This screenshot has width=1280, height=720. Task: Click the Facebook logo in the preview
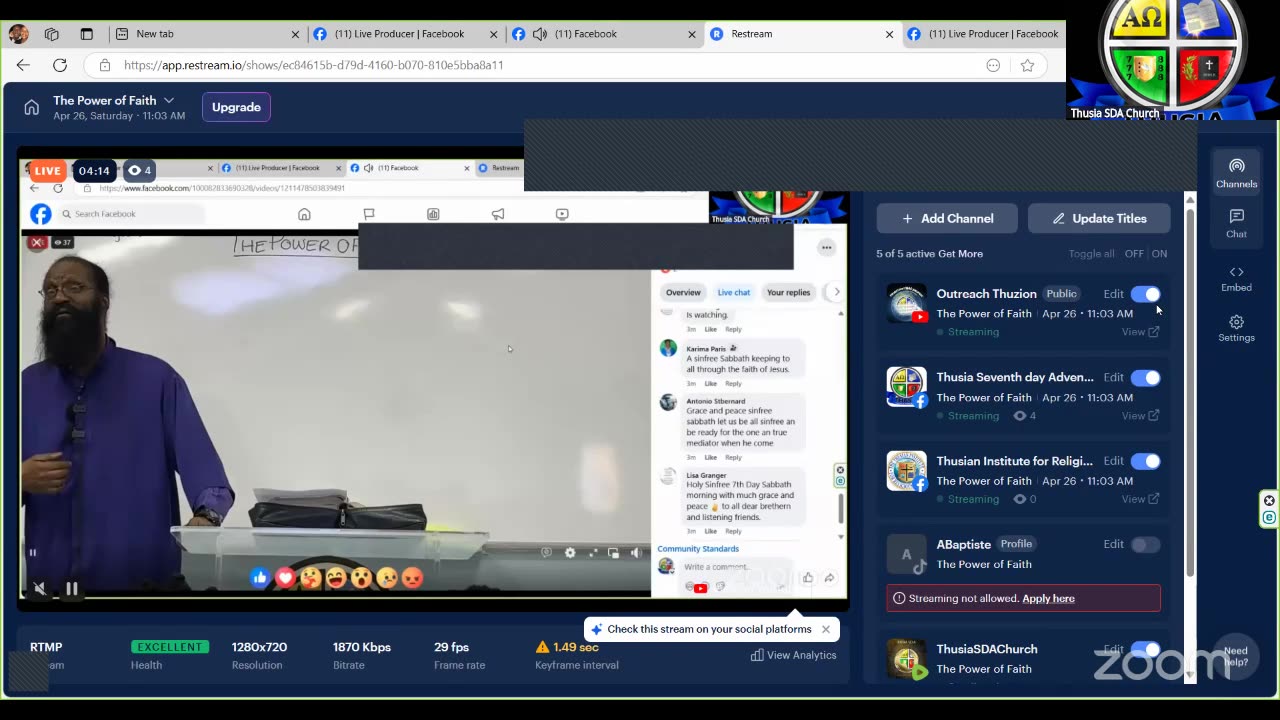tap(41, 214)
